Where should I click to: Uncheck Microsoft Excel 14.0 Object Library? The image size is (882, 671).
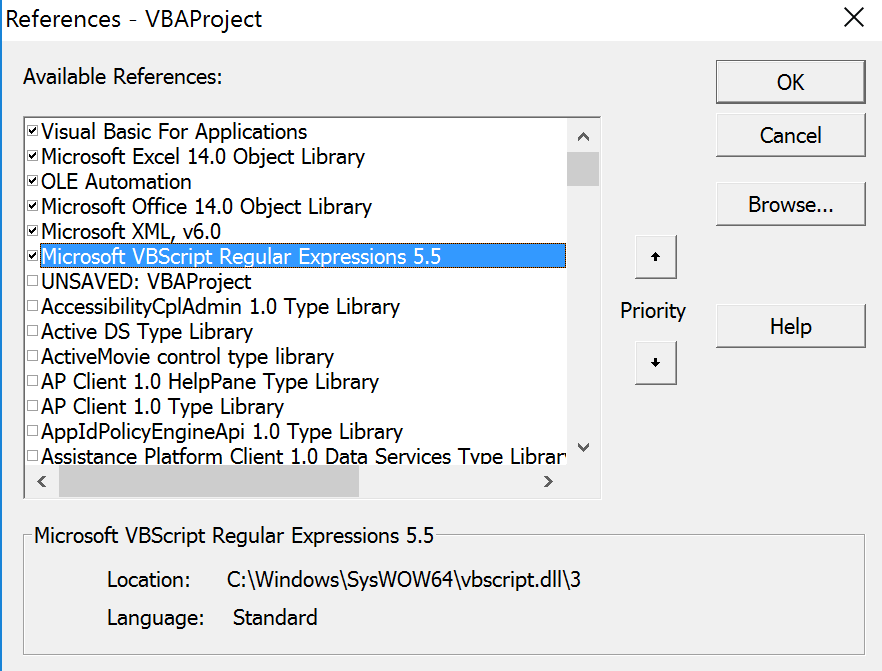(x=33, y=156)
